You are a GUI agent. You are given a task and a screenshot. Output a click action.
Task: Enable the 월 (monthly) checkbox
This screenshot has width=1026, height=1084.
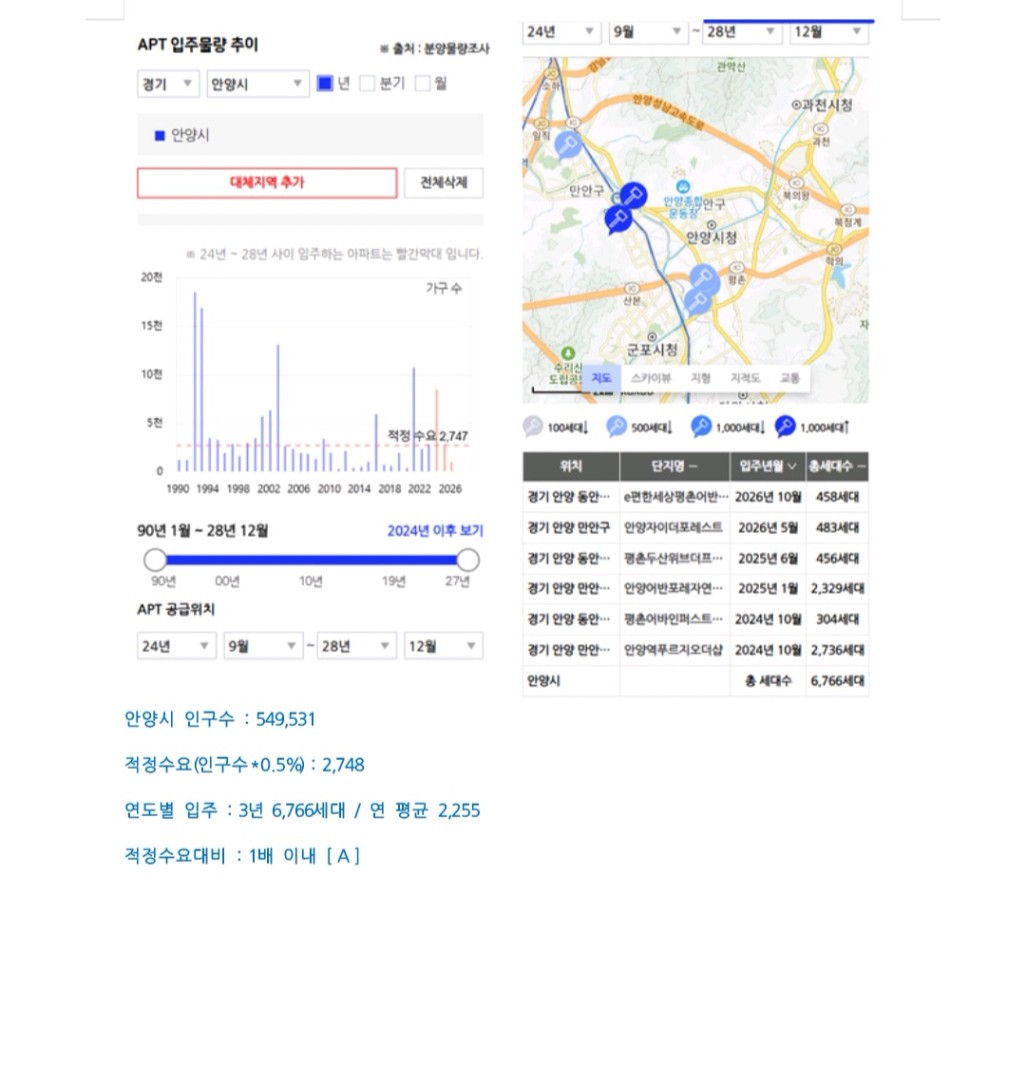[422, 84]
